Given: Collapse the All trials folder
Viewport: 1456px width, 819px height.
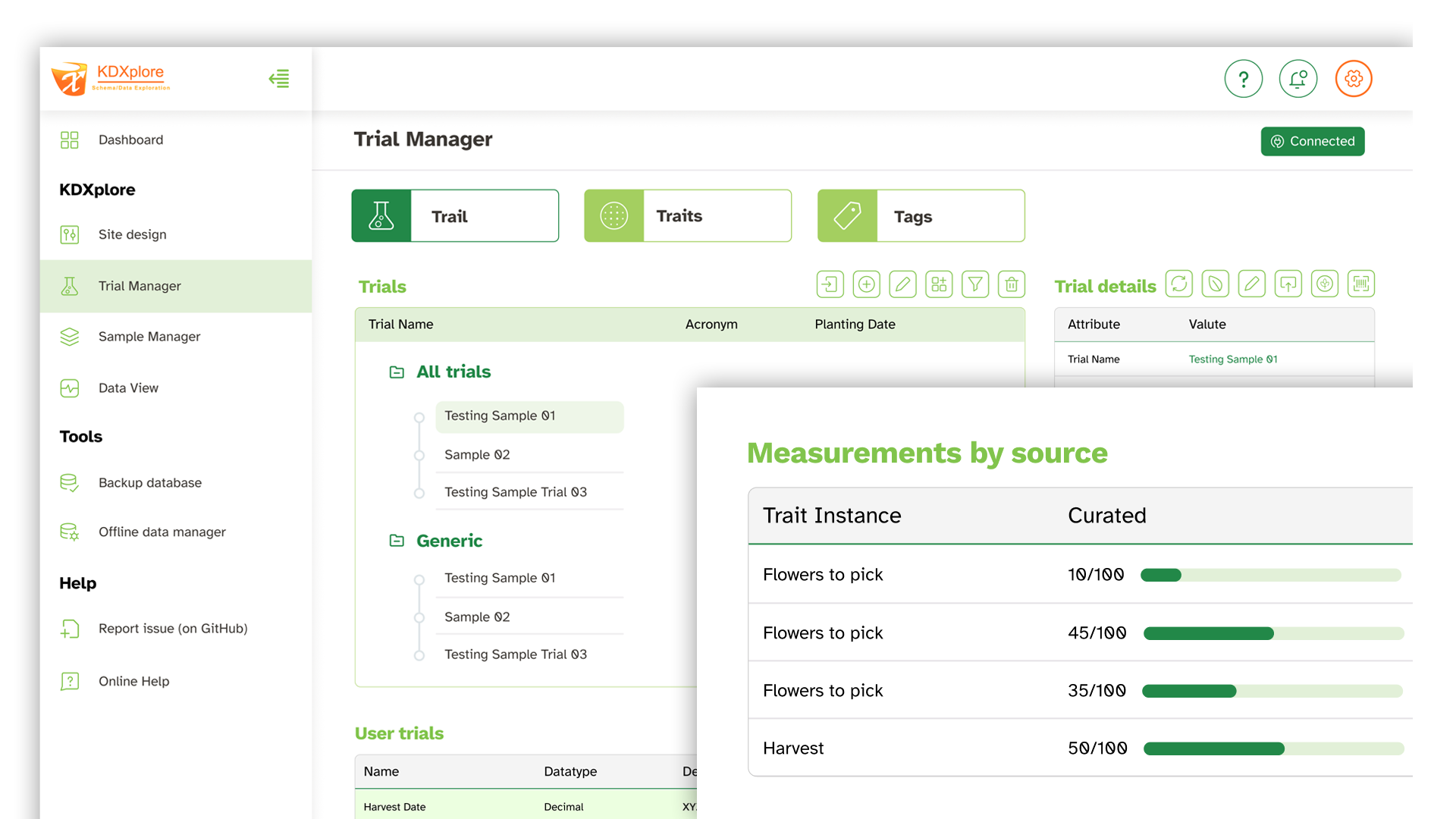Looking at the screenshot, I should 397,372.
